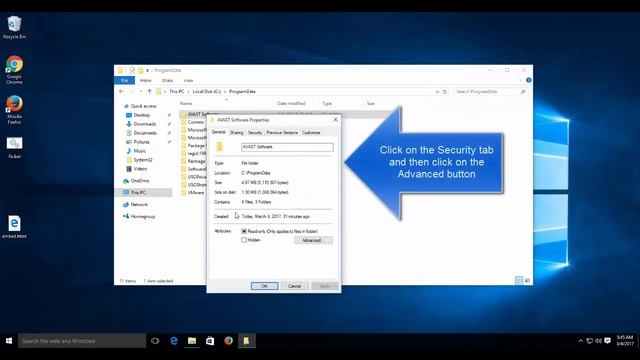Refresh the ProgramData folder view
Screen dimensions: 640x360
[445, 92]
